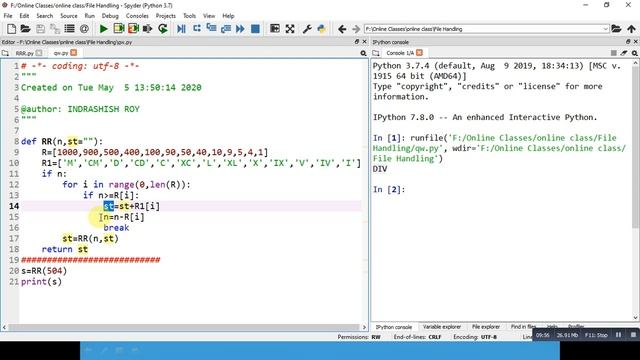
Task: Stop console execution square icon
Action: (x=613, y=53)
